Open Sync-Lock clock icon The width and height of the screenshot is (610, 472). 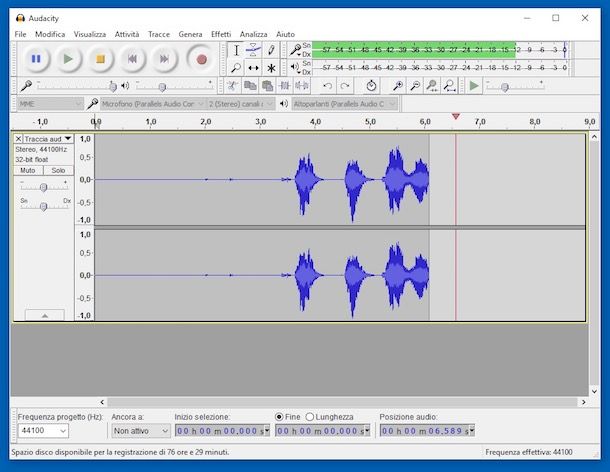[371, 86]
